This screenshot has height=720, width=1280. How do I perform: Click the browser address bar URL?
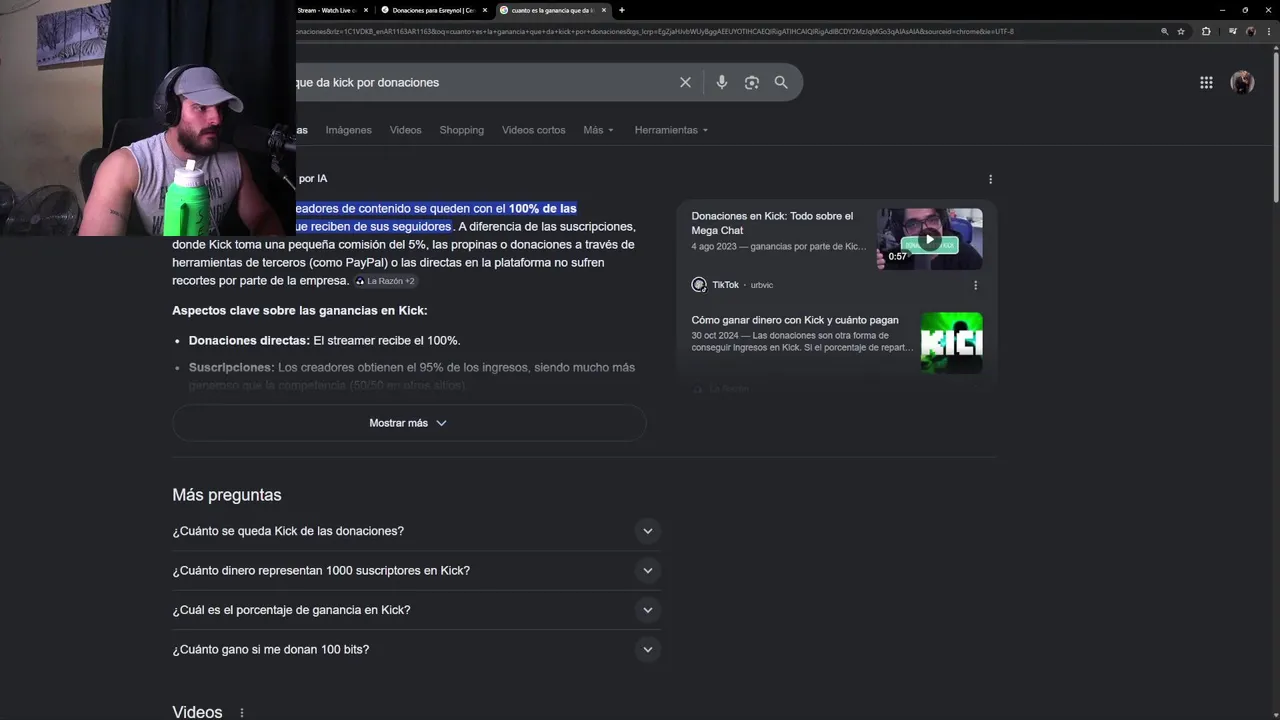pyautogui.click(x=655, y=31)
